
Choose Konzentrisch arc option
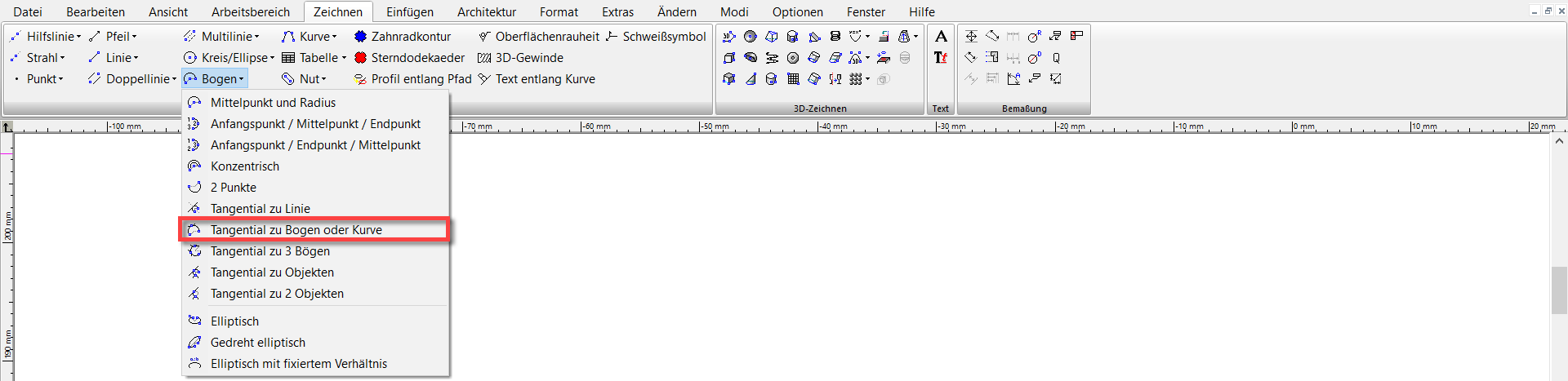(315, 166)
